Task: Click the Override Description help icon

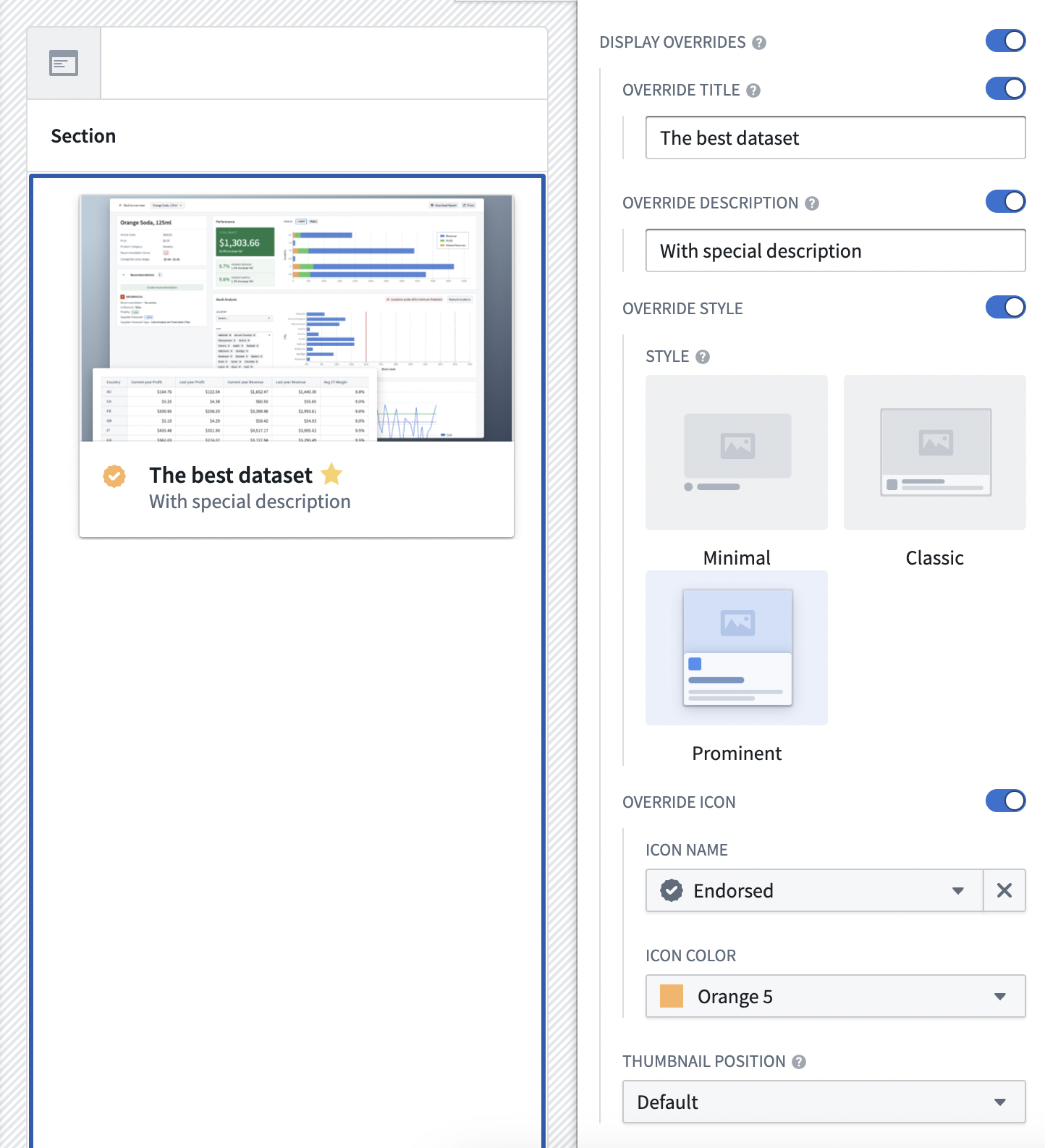Action: [812, 203]
